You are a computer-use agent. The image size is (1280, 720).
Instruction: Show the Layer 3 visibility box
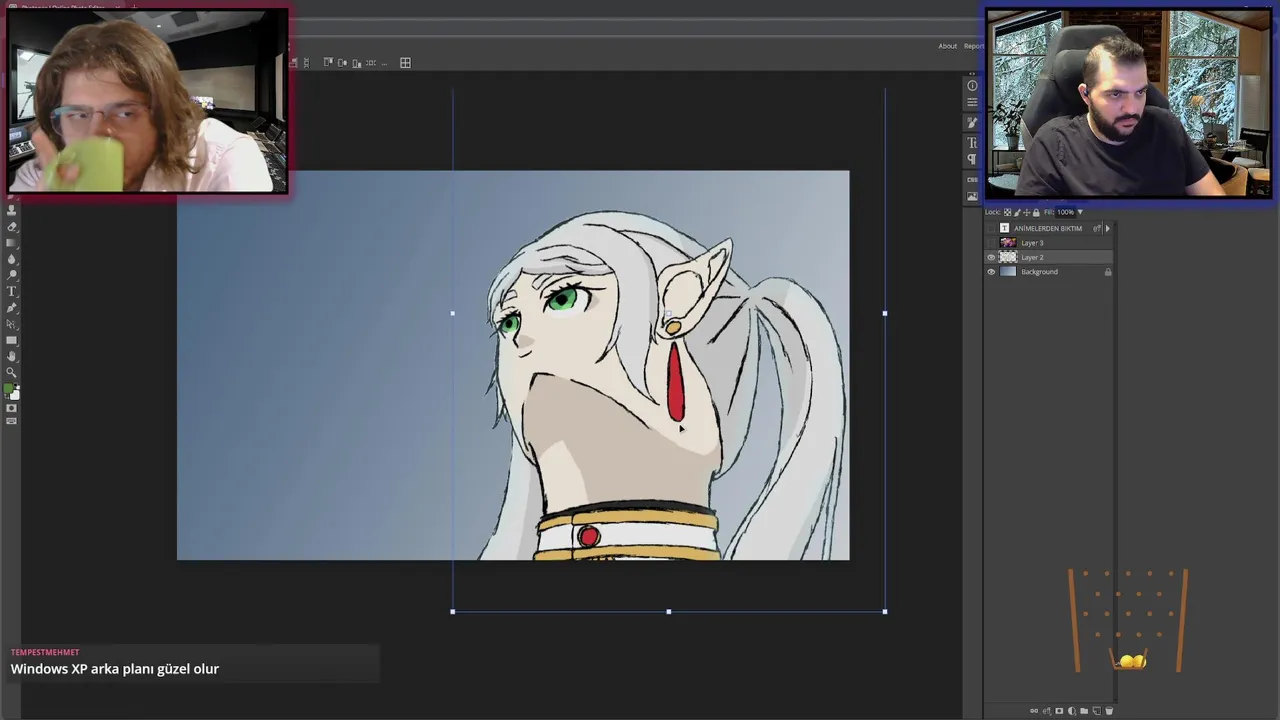[991, 243]
